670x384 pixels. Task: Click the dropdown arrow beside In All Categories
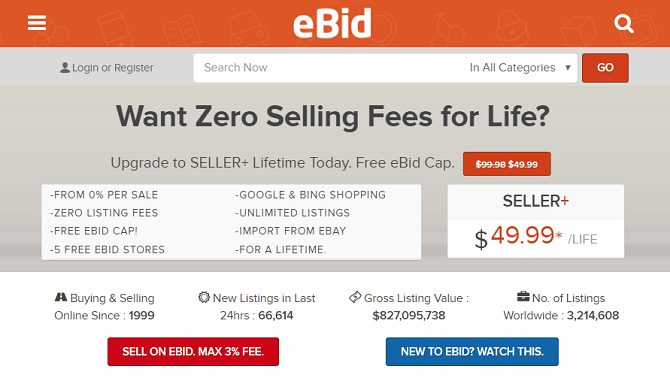(568, 67)
